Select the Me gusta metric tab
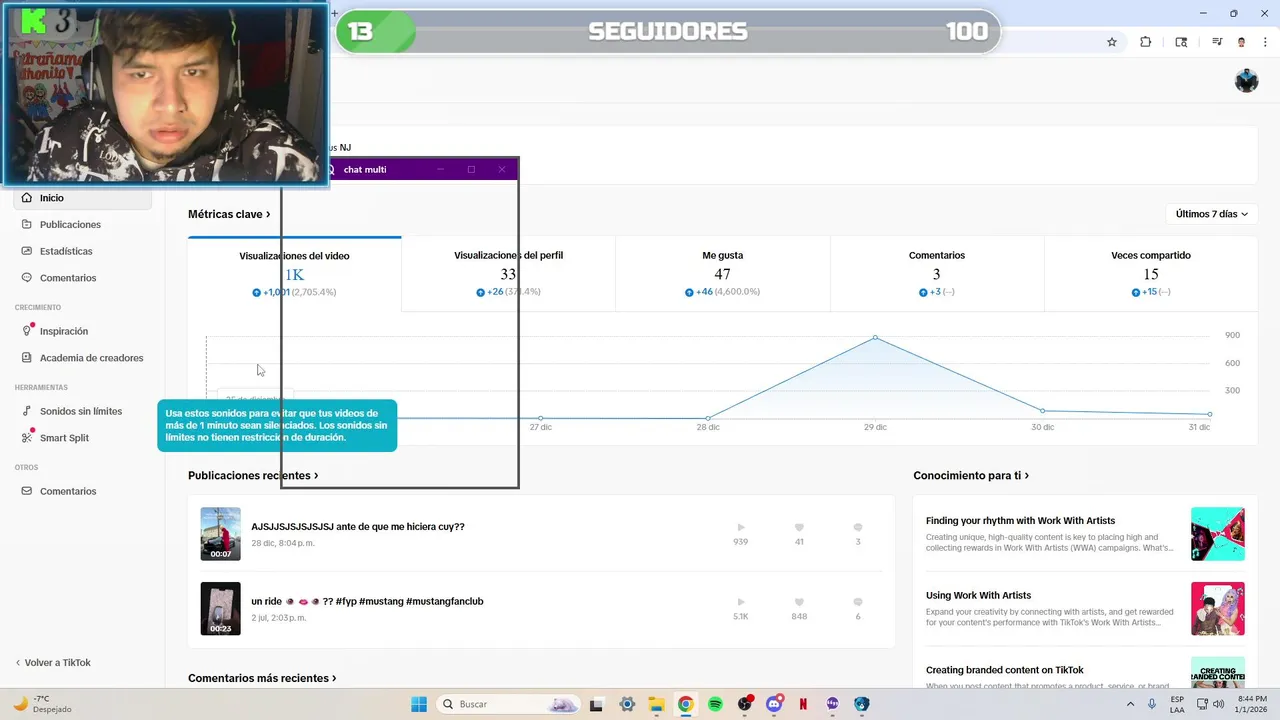This screenshot has width=1280, height=720. pos(722,274)
